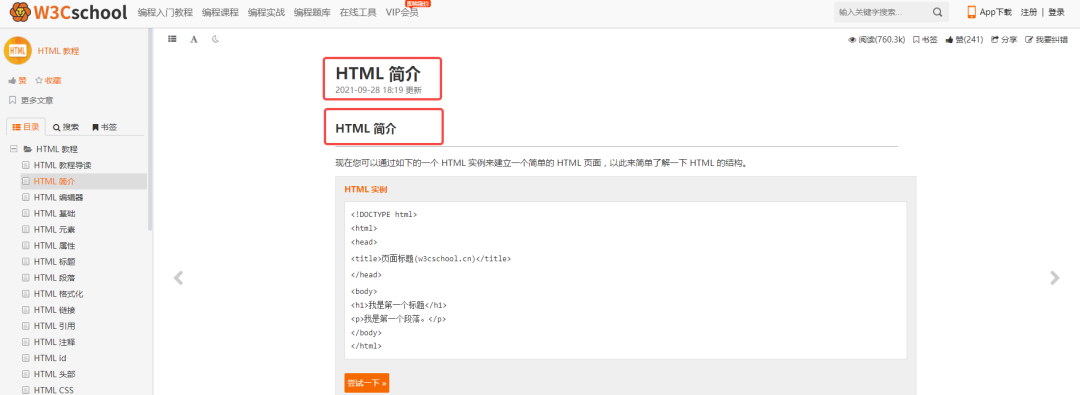The image size is (1080, 395).
Task: Open HTML 基础 in tree
Action: [54, 214]
